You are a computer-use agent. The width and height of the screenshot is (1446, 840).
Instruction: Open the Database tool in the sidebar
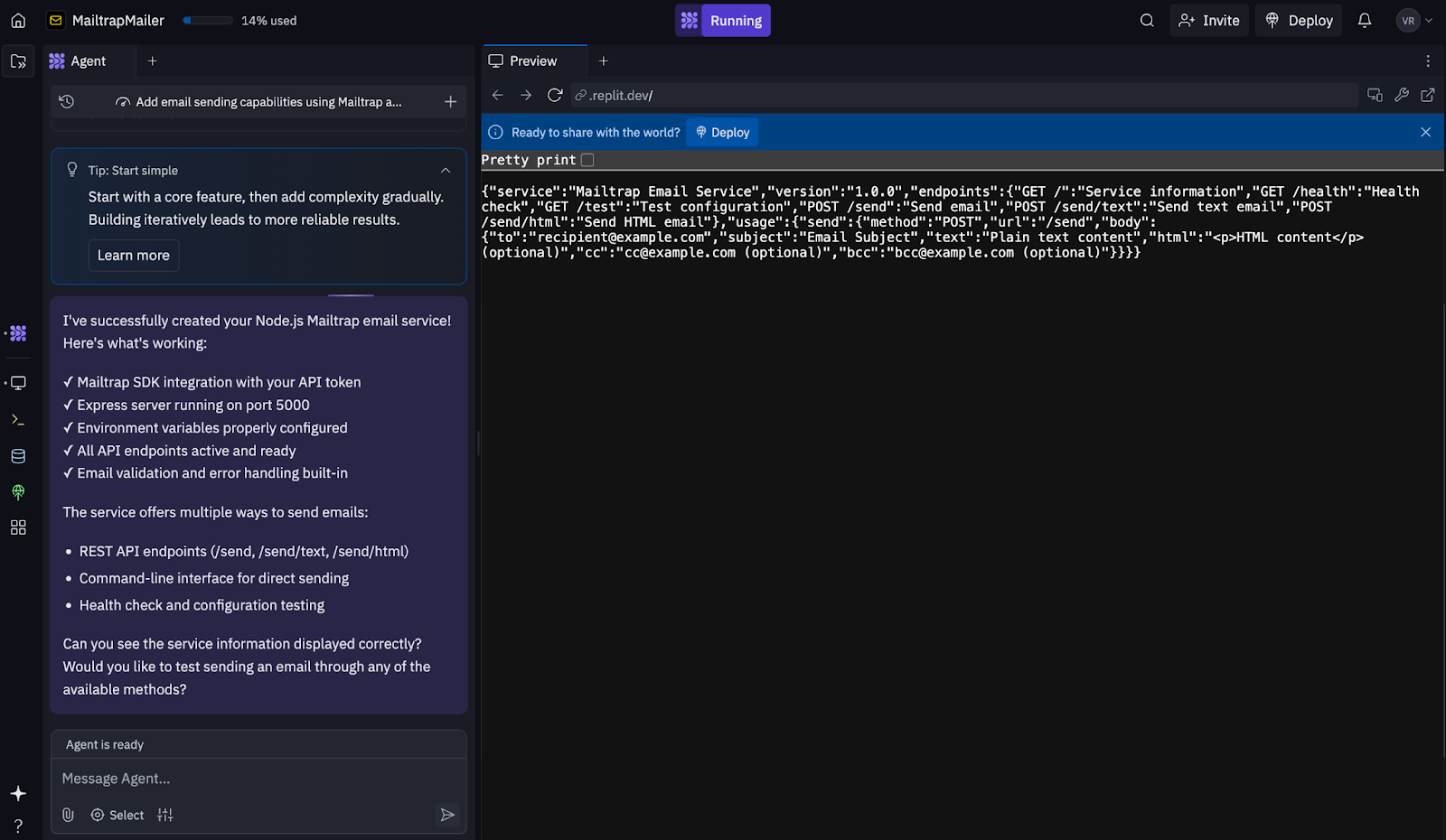coord(18,456)
